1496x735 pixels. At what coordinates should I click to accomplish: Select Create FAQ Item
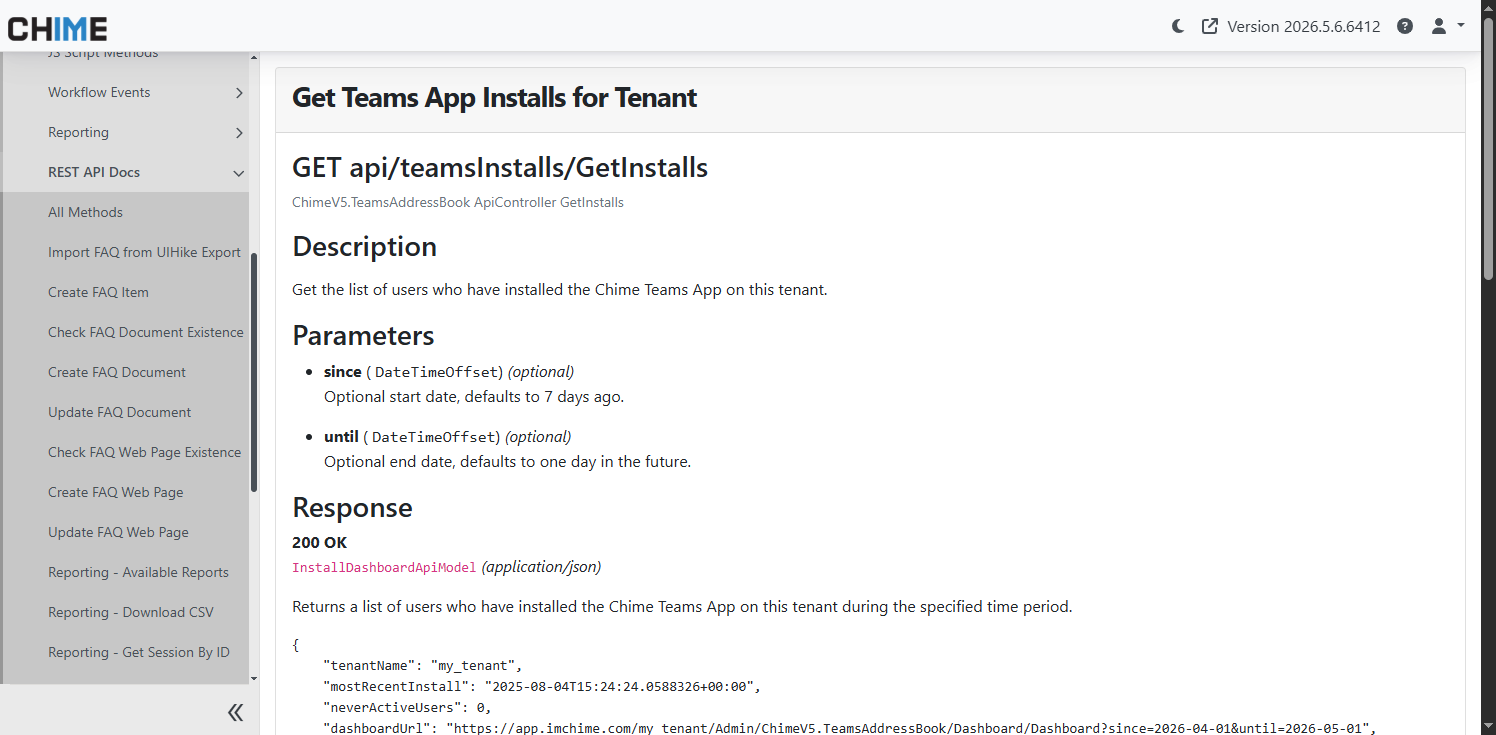click(98, 292)
